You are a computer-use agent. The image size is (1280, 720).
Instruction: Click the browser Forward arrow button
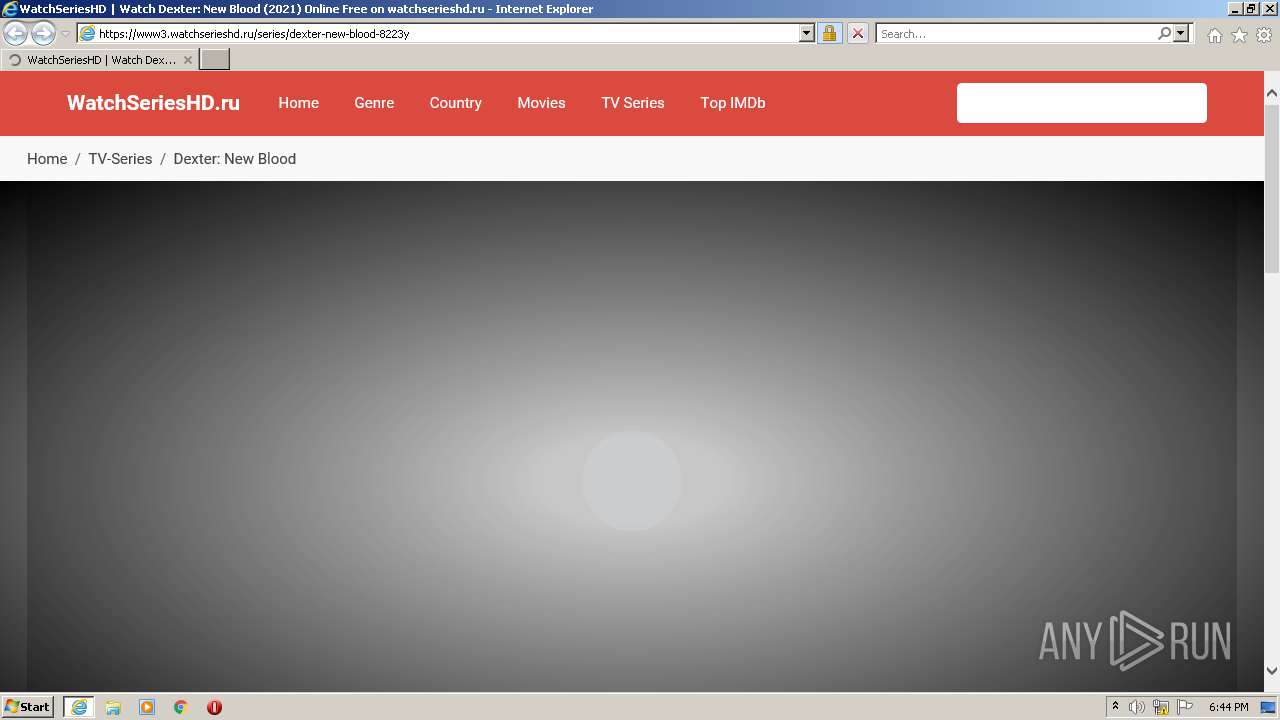43,34
